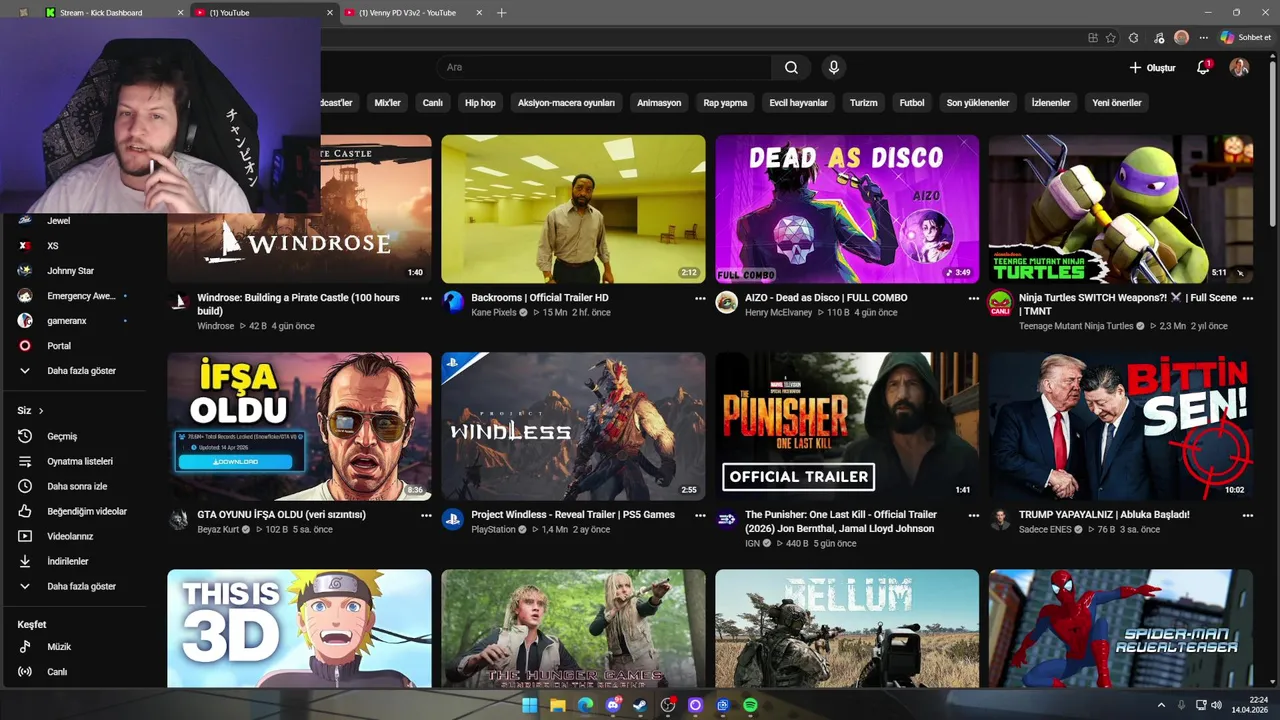Expand the Siz section chevron
The width and height of the screenshot is (1280, 720).
point(41,410)
